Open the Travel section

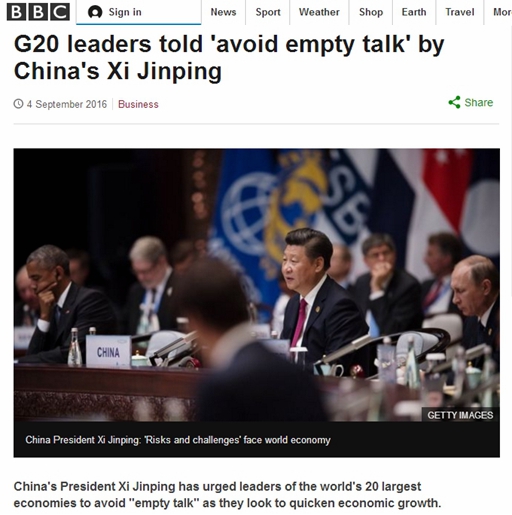coord(460,12)
